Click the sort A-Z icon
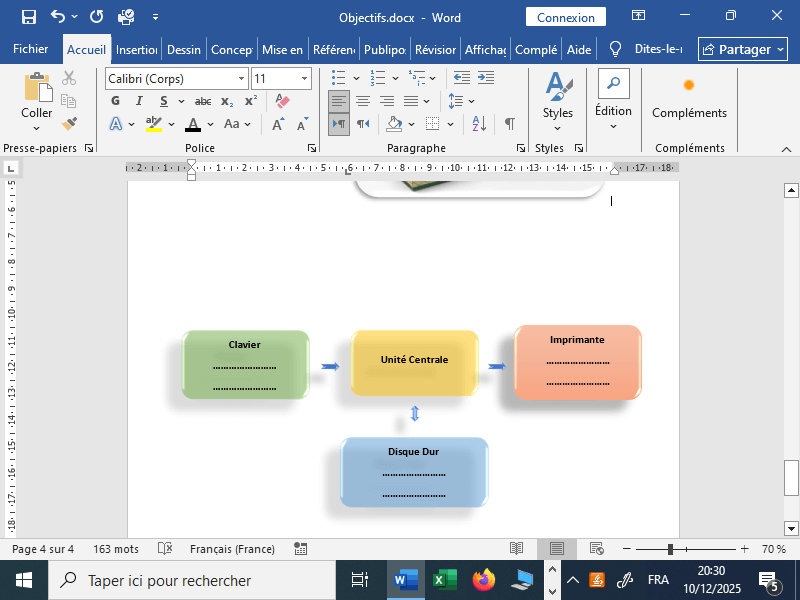The image size is (800, 600). [478, 123]
